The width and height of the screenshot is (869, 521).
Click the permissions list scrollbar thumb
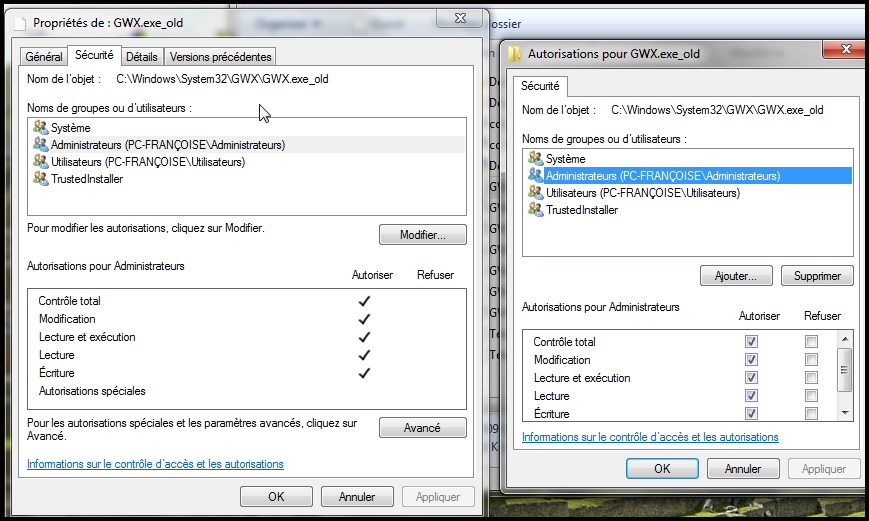coord(845,370)
